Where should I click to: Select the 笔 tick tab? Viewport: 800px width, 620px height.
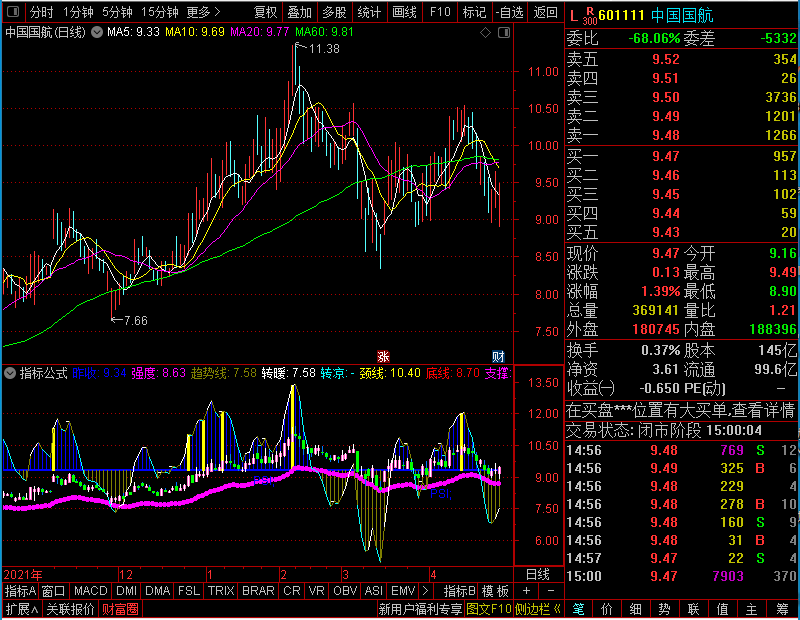point(578,609)
